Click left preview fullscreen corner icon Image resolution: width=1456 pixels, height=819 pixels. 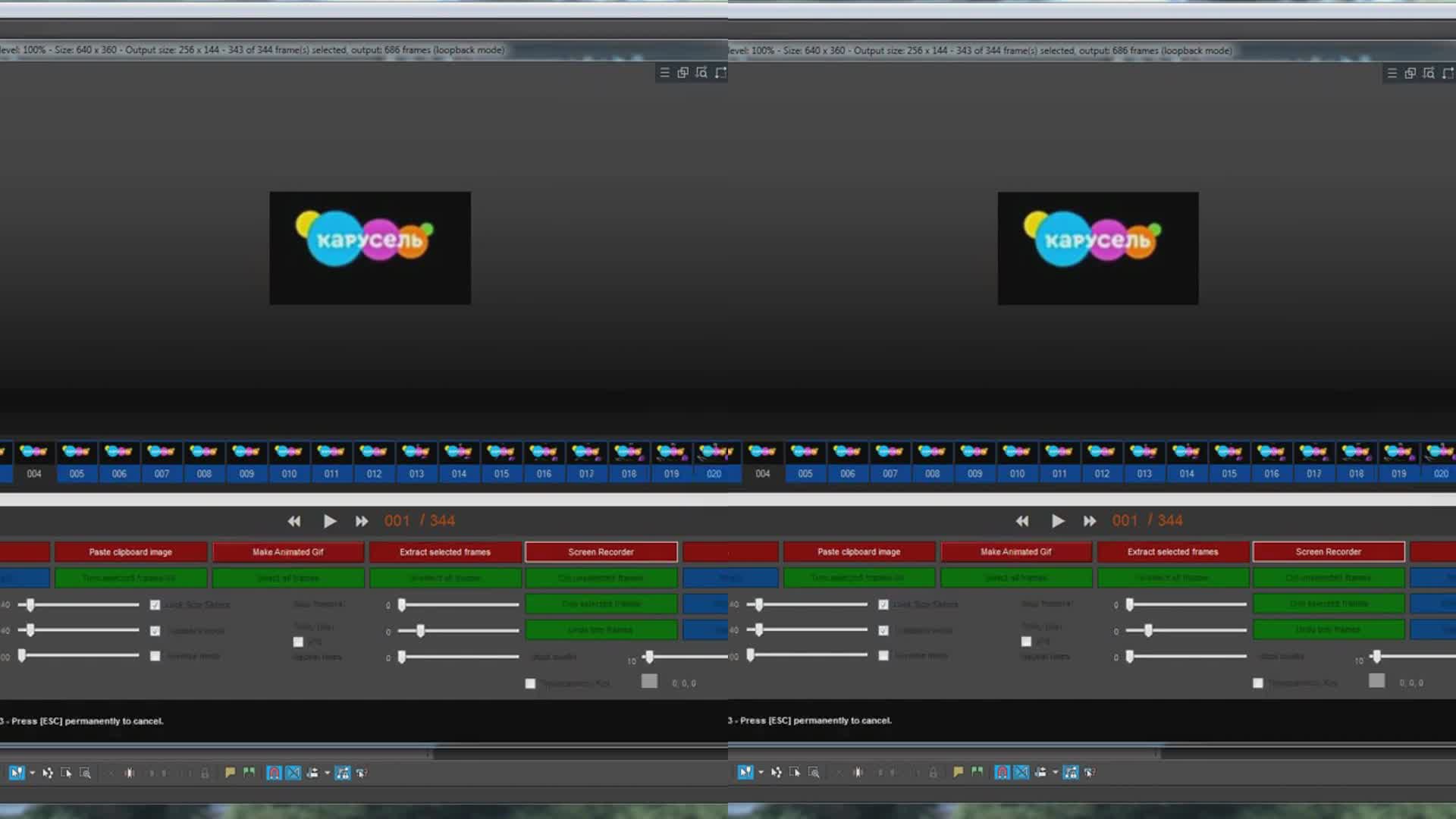click(x=720, y=73)
